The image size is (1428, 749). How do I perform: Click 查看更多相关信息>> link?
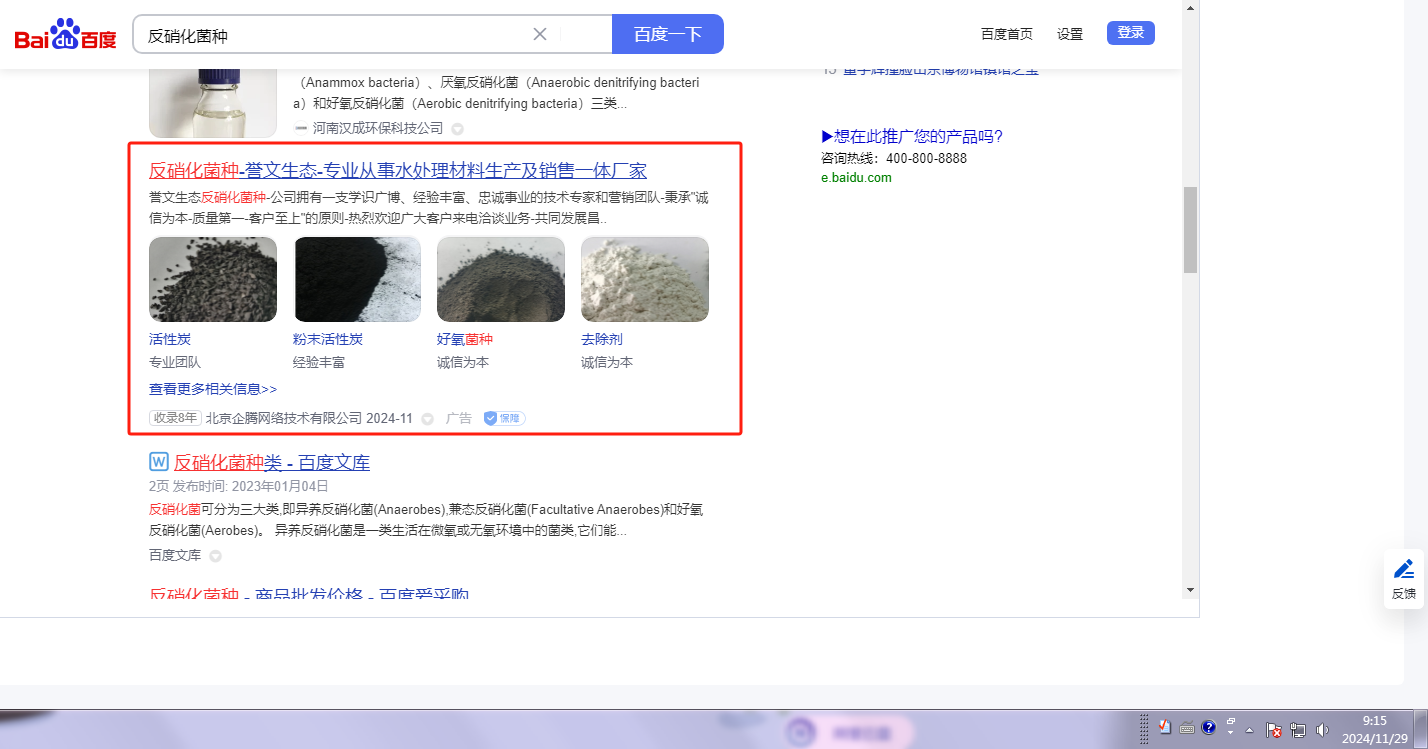213,389
